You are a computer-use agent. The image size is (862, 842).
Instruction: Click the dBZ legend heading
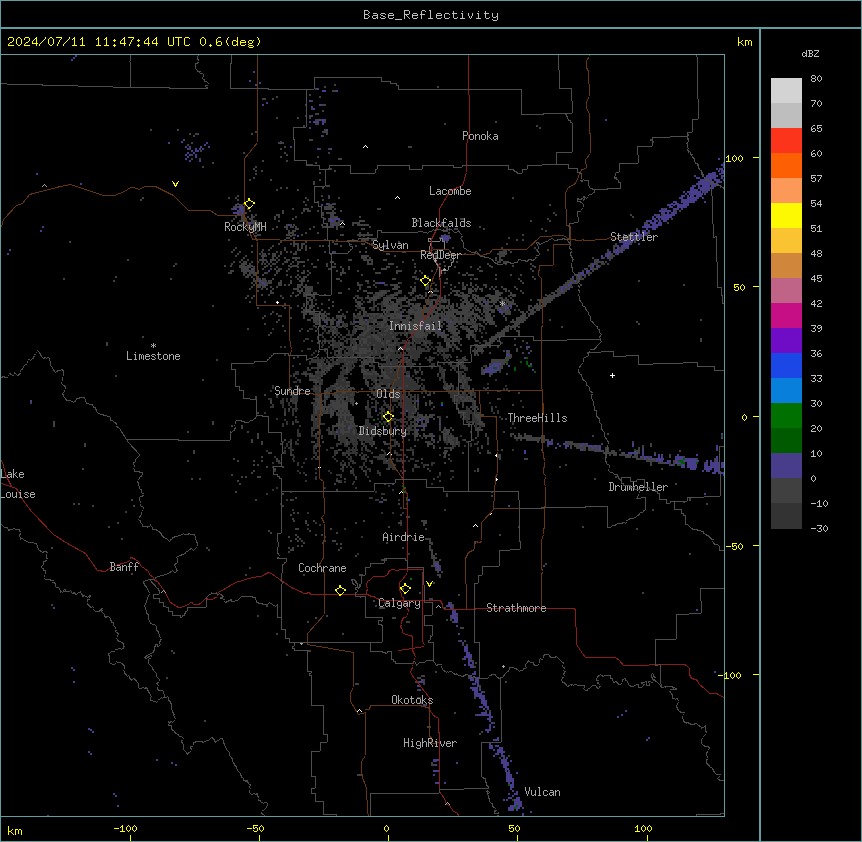coord(810,53)
